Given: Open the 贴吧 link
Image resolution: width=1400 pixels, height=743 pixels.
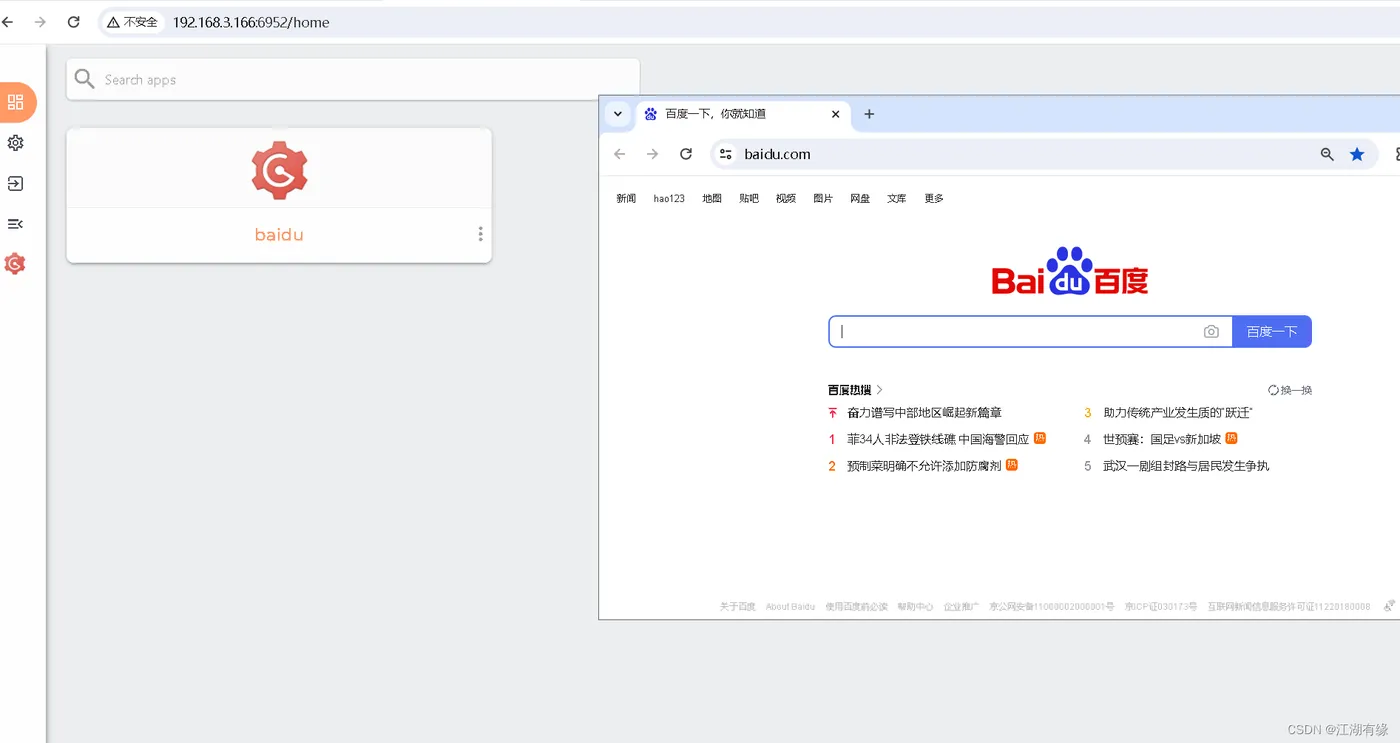Looking at the screenshot, I should [749, 198].
